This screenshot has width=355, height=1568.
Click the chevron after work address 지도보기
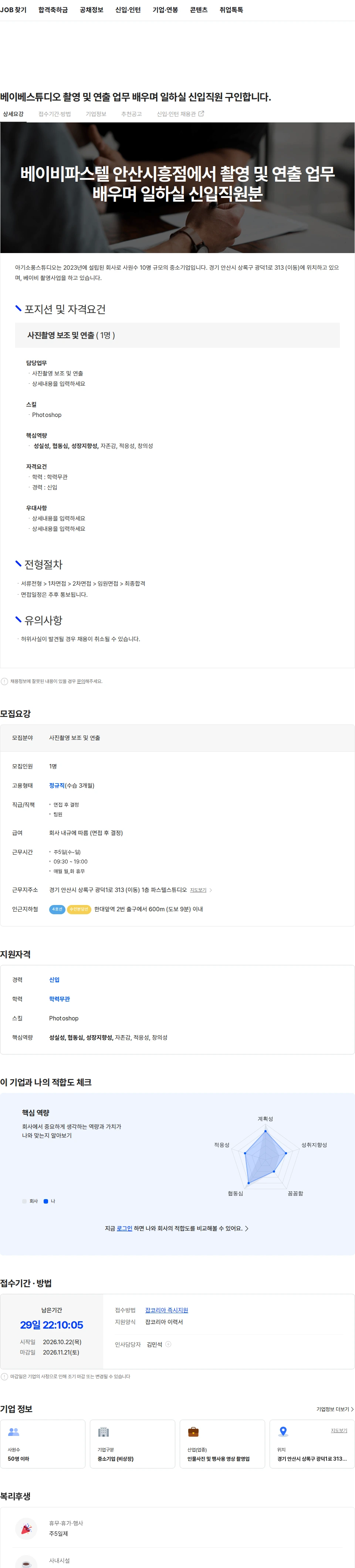(211, 890)
